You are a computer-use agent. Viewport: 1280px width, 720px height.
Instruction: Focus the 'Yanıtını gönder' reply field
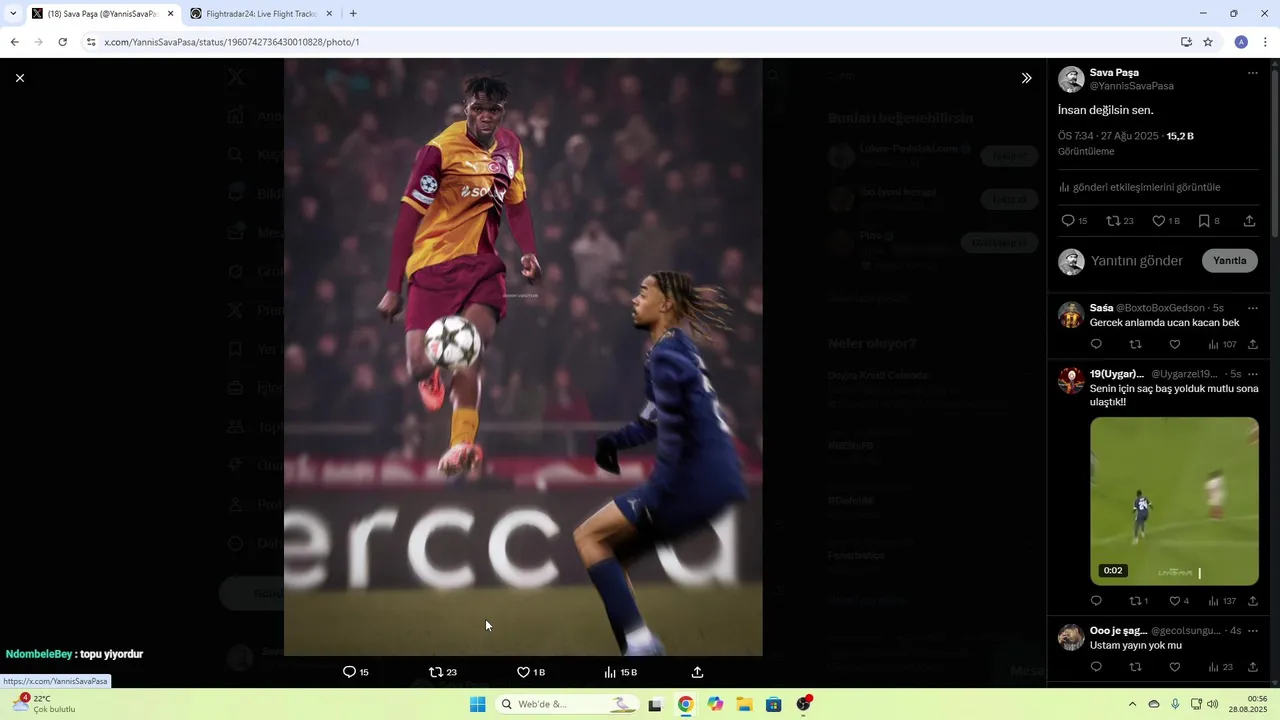click(1136, 261)
